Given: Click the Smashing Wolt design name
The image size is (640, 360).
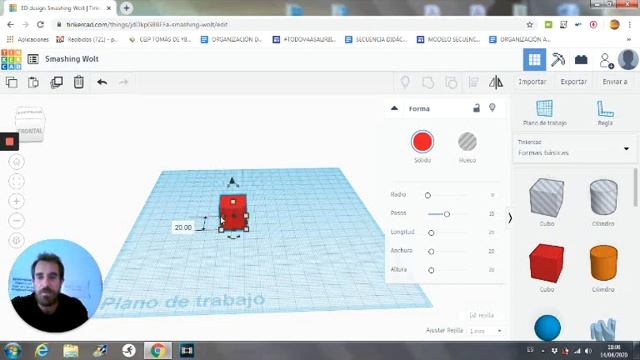Looking at the screenshot, I should click(x=72, y=59).
